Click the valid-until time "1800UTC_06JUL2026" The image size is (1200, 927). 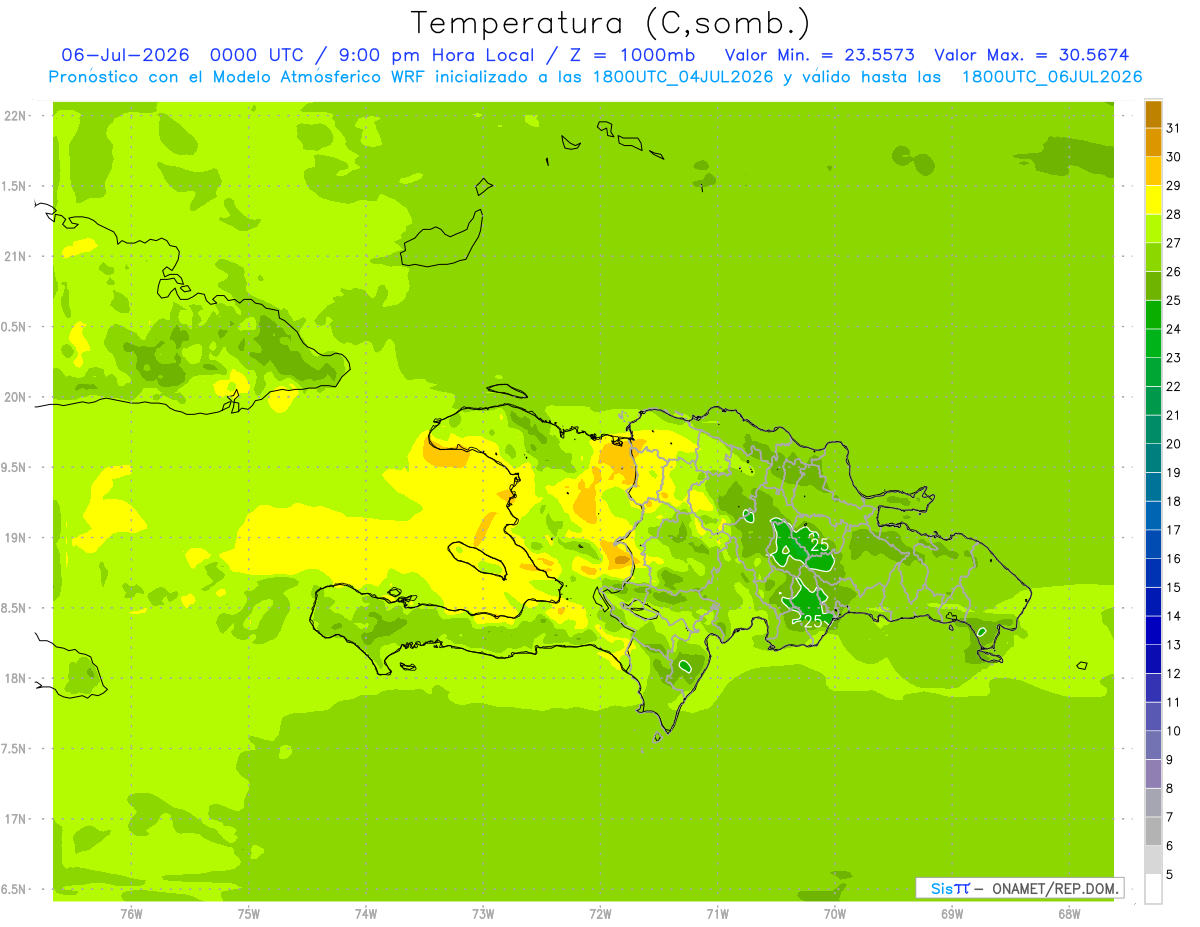tap(1052, 77)
